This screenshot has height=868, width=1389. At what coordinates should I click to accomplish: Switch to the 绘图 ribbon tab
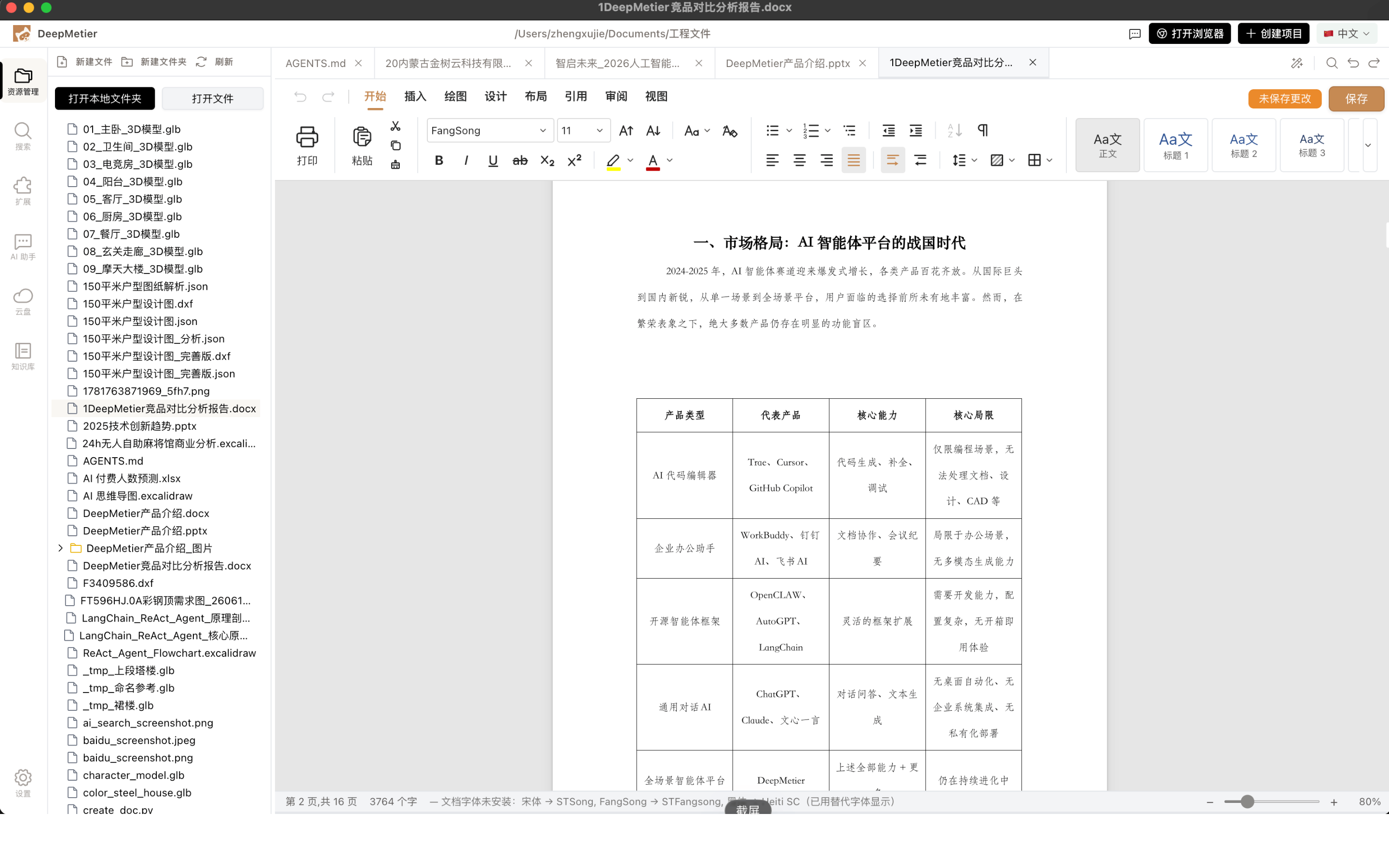(455, 96)
